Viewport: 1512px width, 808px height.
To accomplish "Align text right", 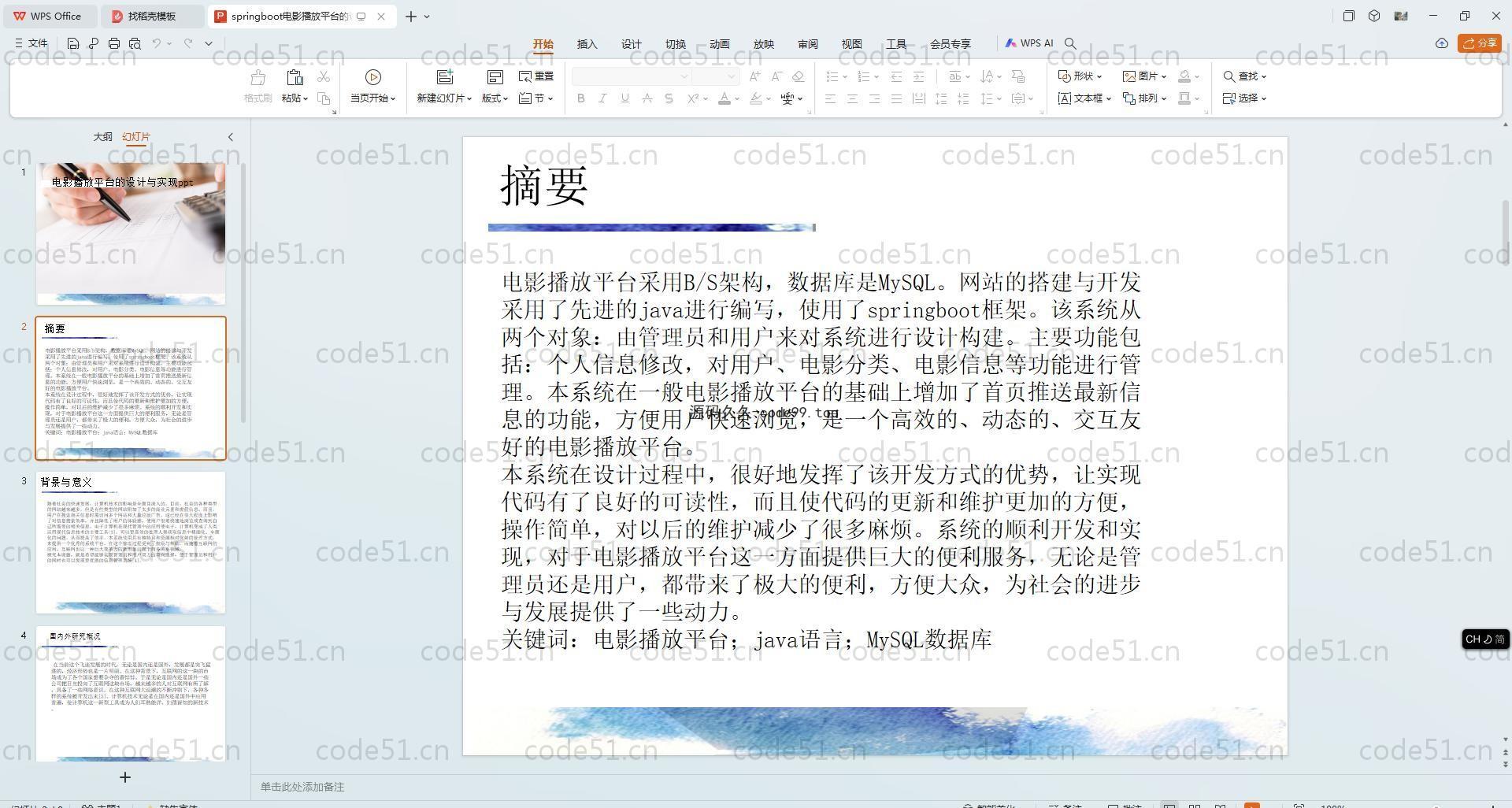I will (874, 98).
